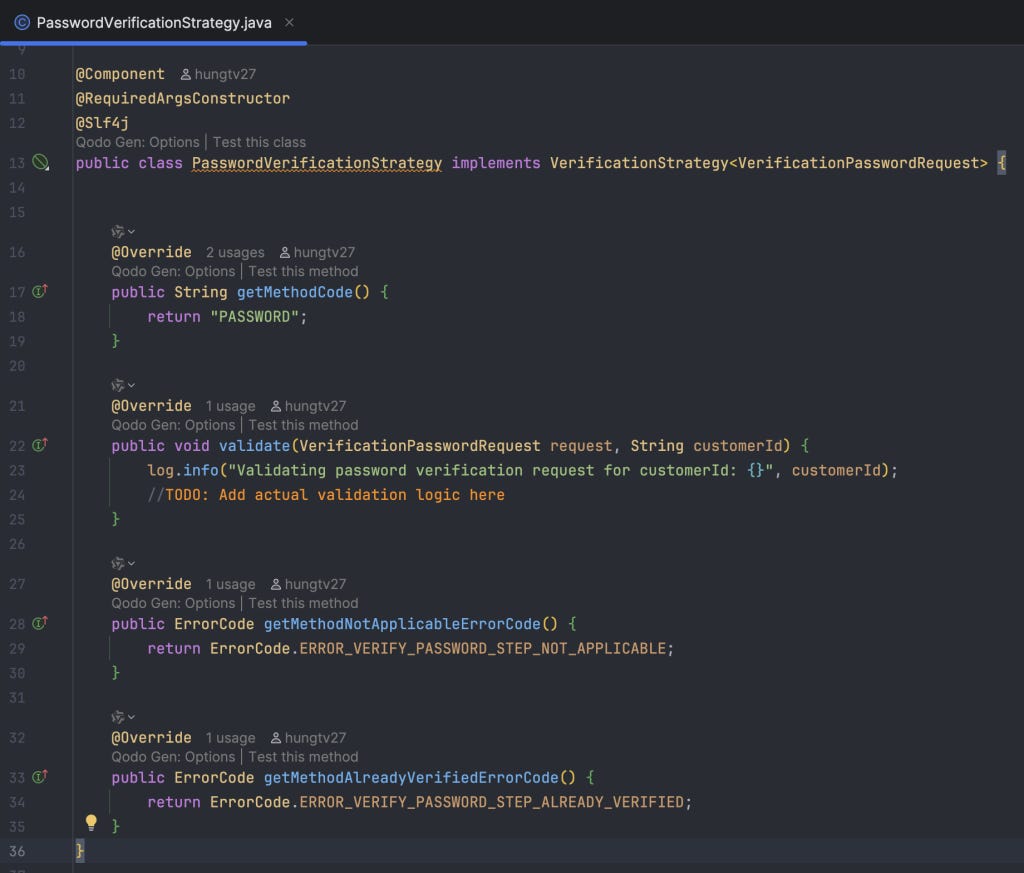1024x873 pixels.
Task: Place the cursor on the TODO comment line
Action: [x=326, y=495]
